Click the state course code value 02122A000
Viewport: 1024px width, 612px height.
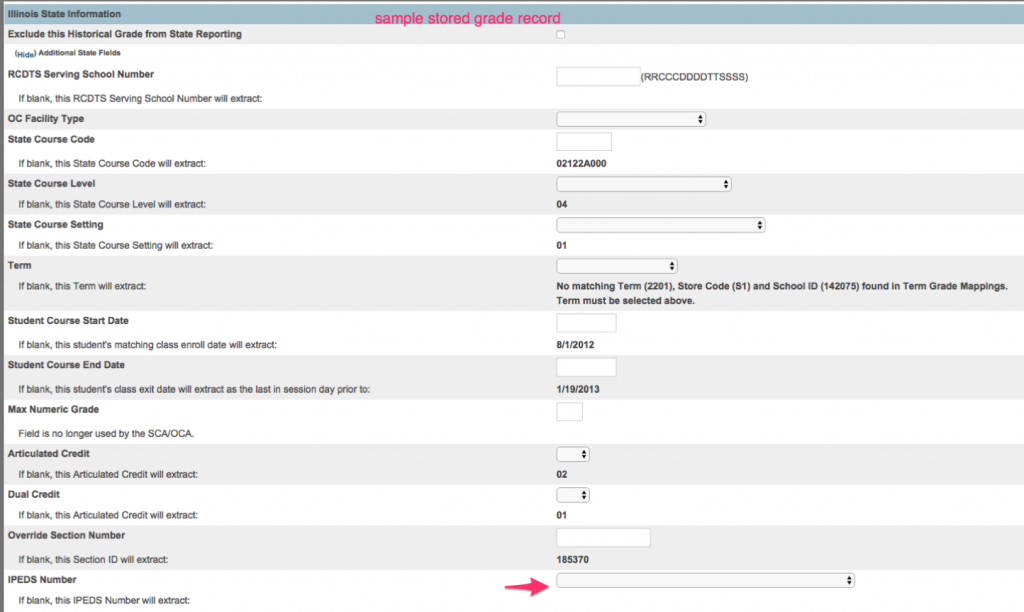coord(581,164)
